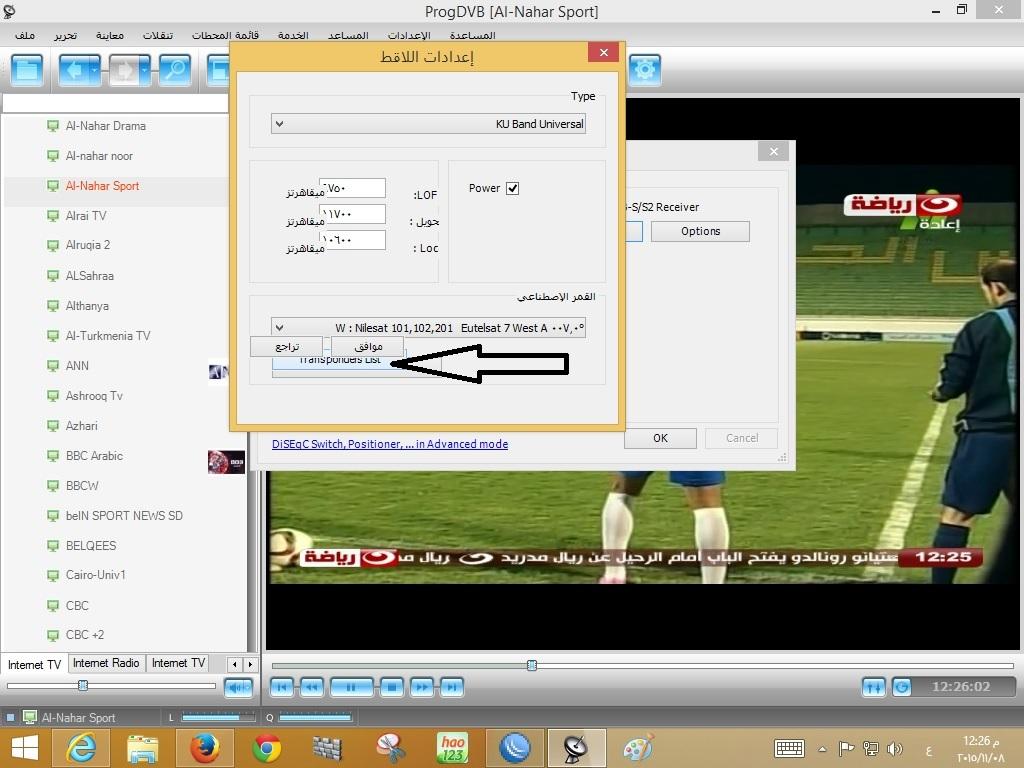Toggle the Power checkbox
The height and width of the screenshot is (768, 1024).
[513, 188]
